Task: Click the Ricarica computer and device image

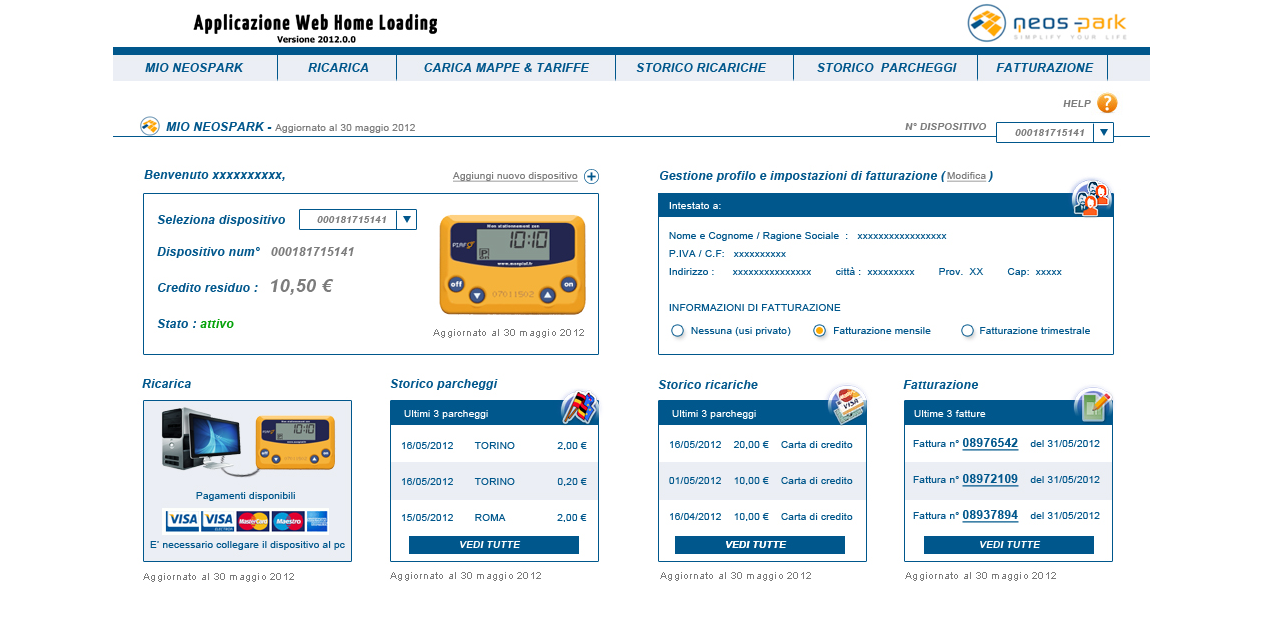Action: (x=248, y=441)
